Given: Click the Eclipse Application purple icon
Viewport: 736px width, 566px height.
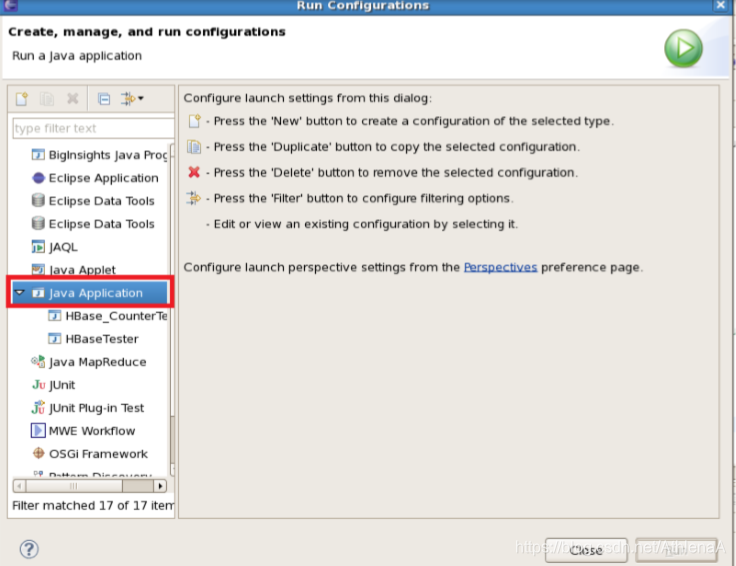Looking at the screenshot, I should click(x=38, y=178).
